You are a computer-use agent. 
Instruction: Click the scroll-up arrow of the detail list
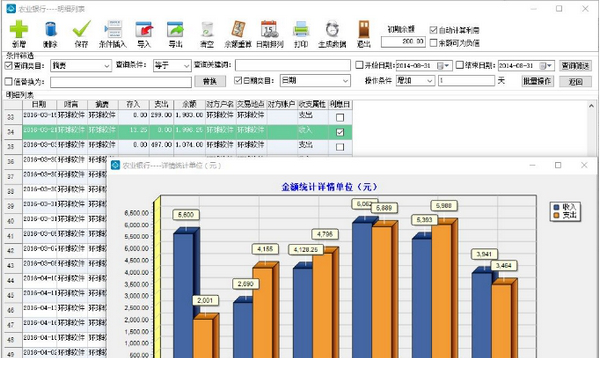(592, 106)
